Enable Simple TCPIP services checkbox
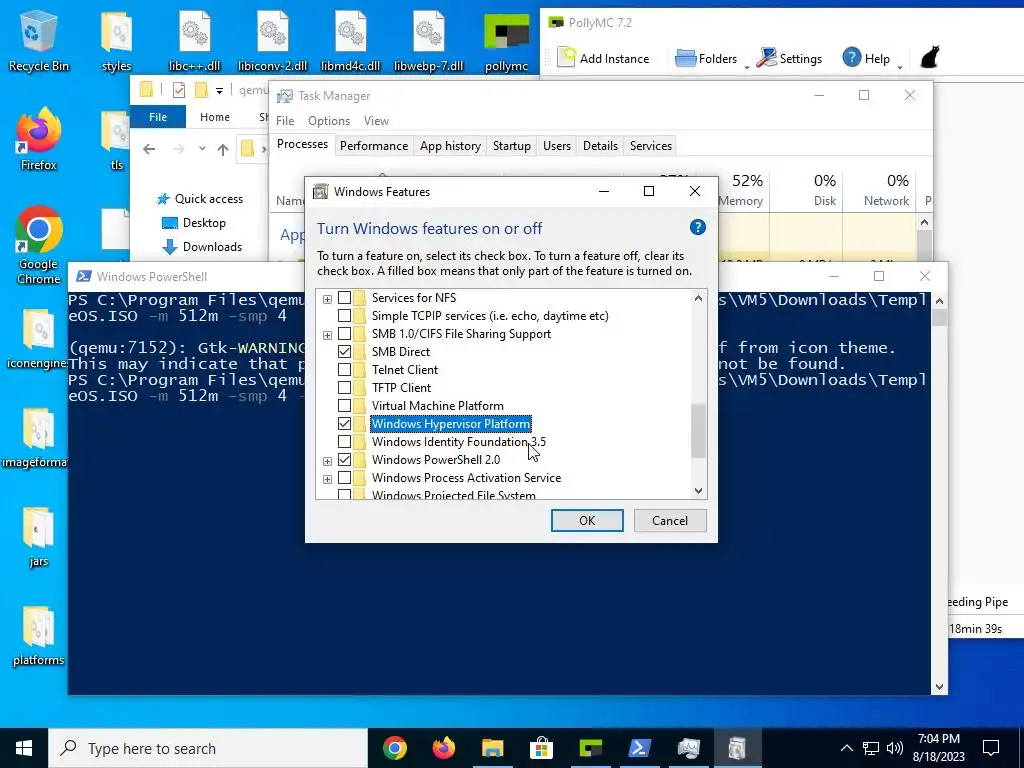The height and width of the screenshot is (768, 1024). click(344, 315)
